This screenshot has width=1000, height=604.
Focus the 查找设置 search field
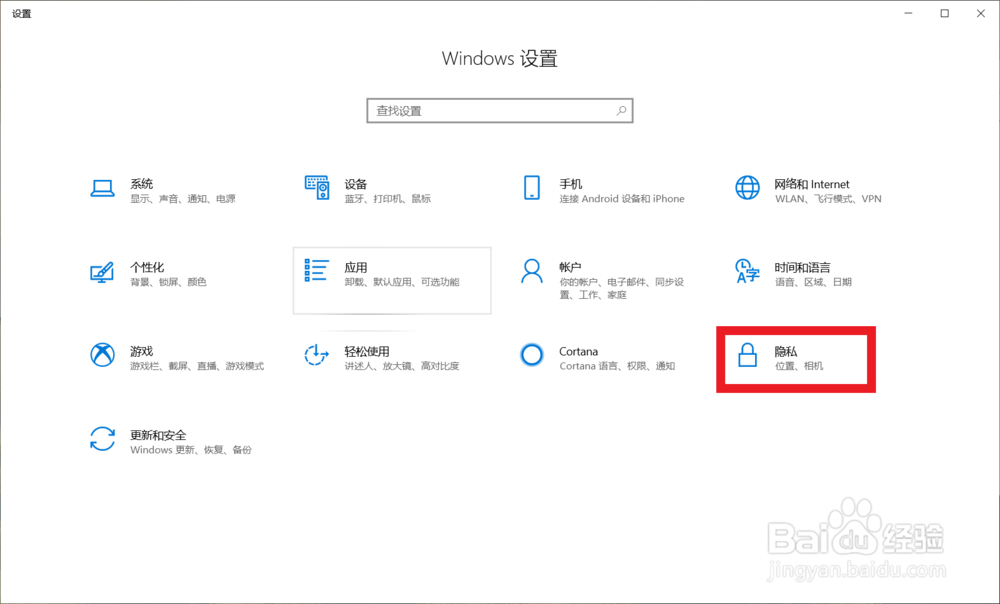point(499,111)
